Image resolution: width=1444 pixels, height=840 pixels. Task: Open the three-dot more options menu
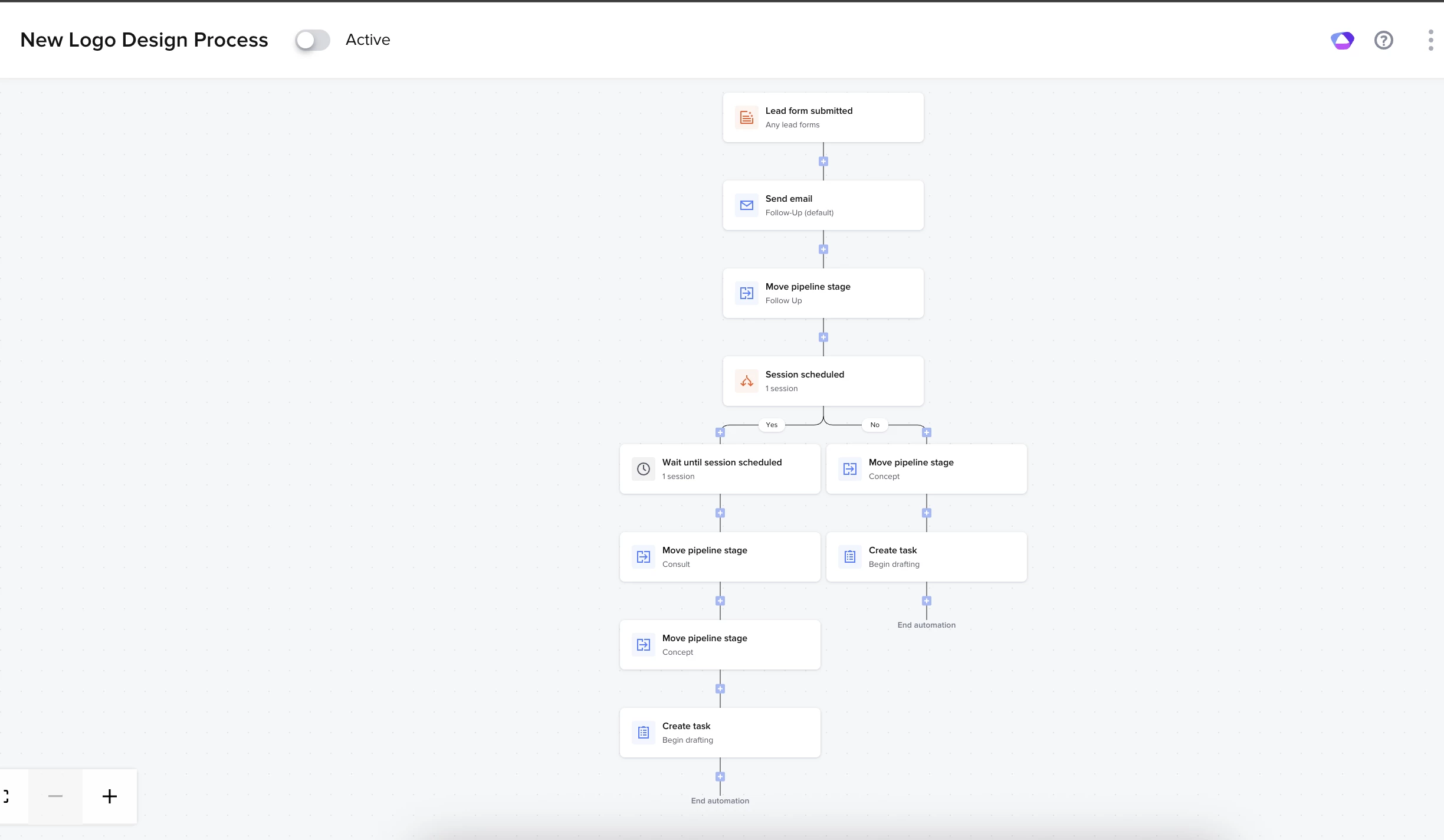coord(1430,40)
